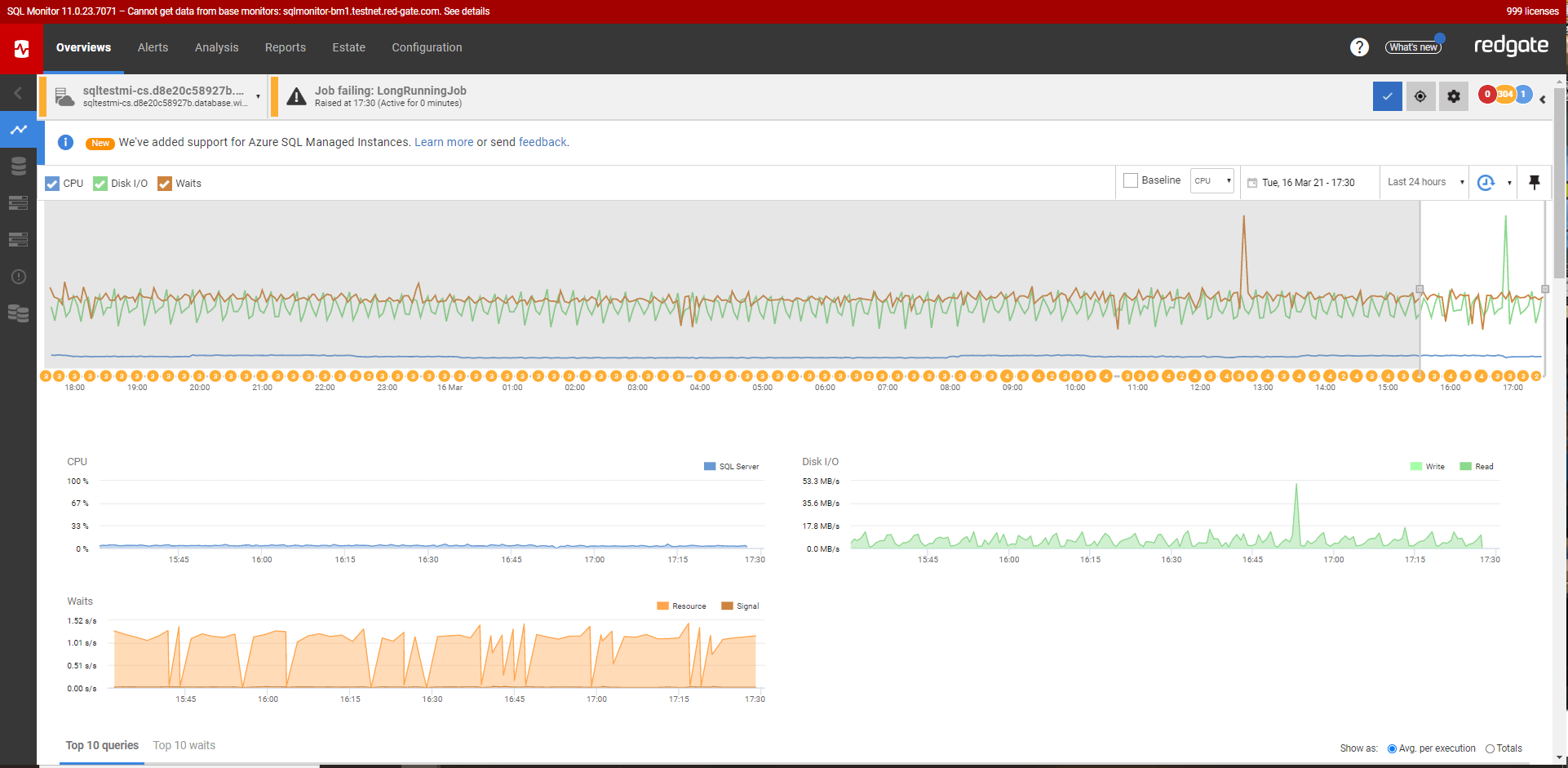Open the settings gear icon in toolbar
This screenshot has width=1568, height=768.
tap(1453, 95)
